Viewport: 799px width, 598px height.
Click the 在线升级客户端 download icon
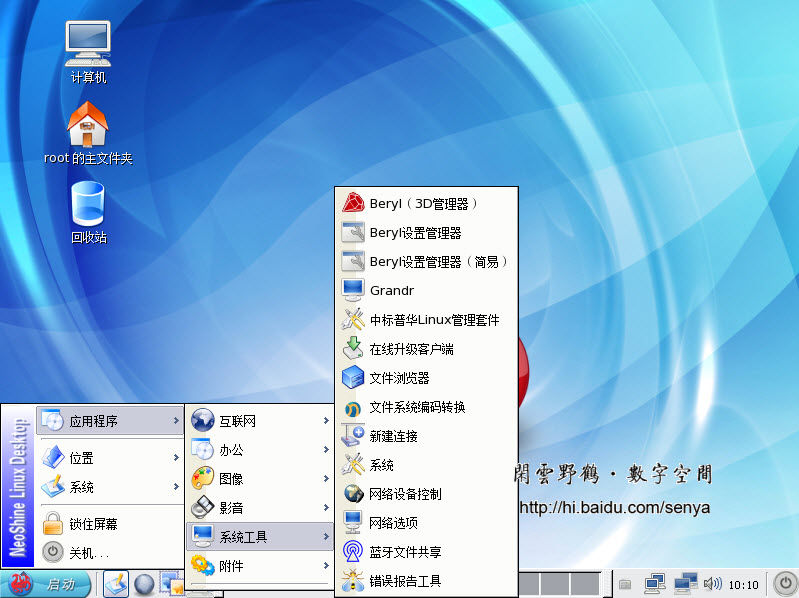[x=353, y=349]
